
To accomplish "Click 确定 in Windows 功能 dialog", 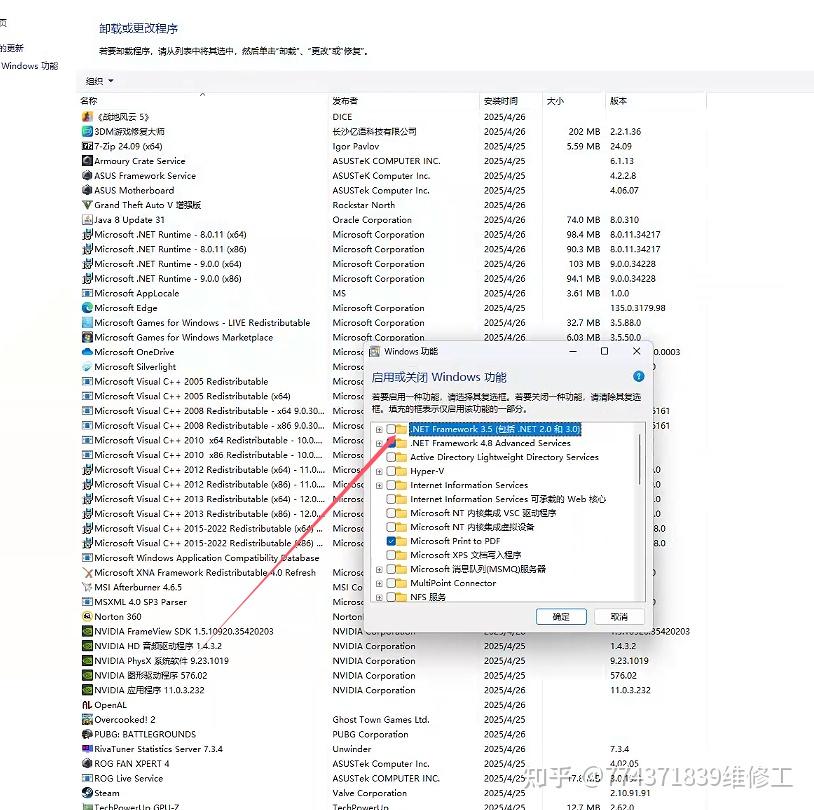I will (561, 617).
